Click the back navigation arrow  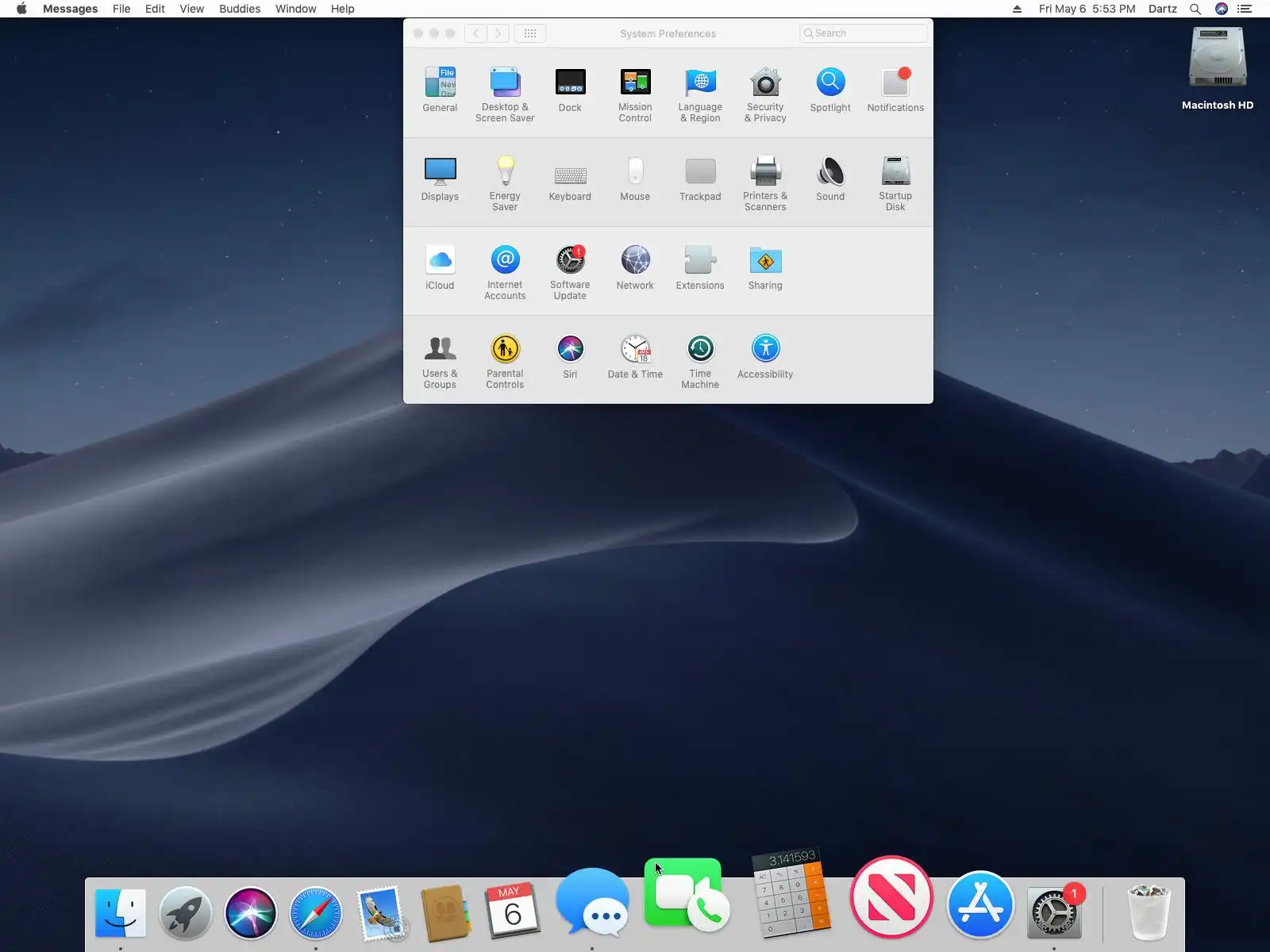click(475, 33)
